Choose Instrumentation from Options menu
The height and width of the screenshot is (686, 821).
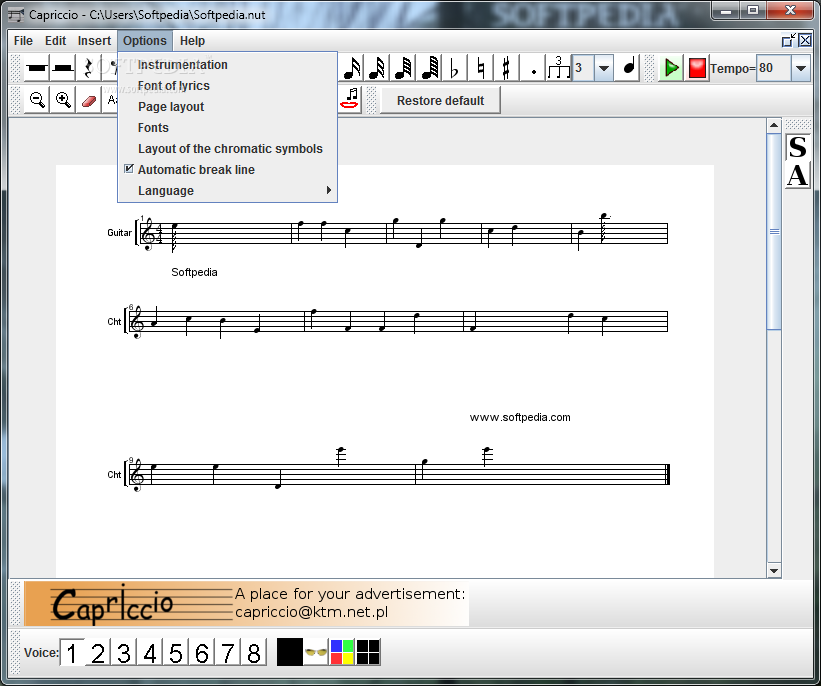point(227,64)
